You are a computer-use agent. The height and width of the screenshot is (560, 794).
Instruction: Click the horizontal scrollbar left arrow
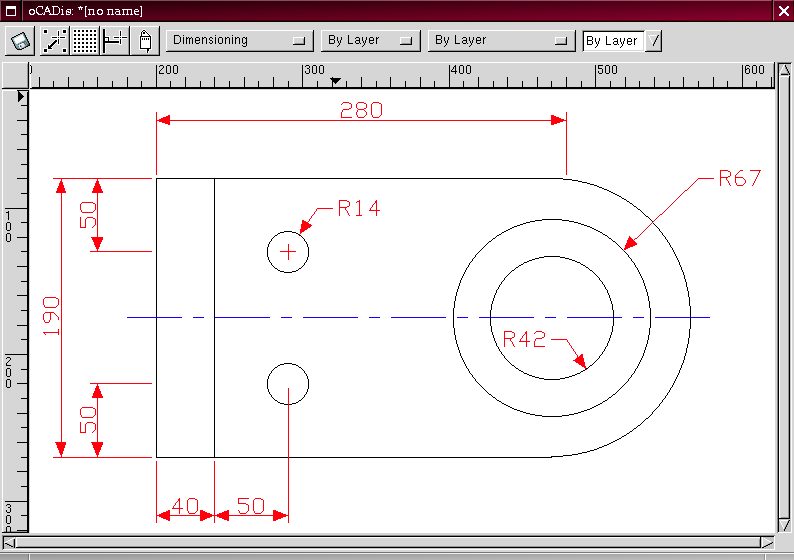point(10,542)
